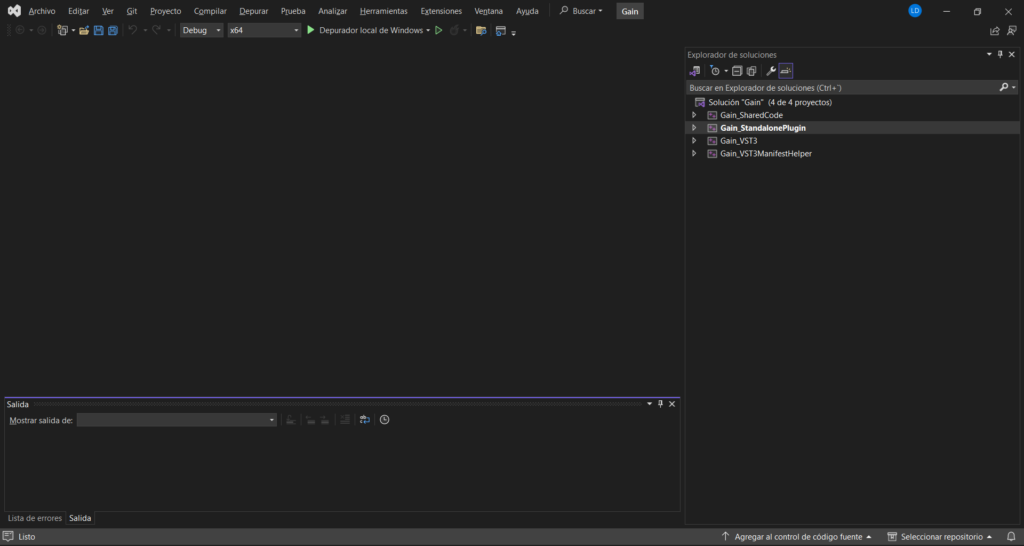1024x546 pixels.
Task: Navigate backward with the back arrow
Action: (20, 31)
